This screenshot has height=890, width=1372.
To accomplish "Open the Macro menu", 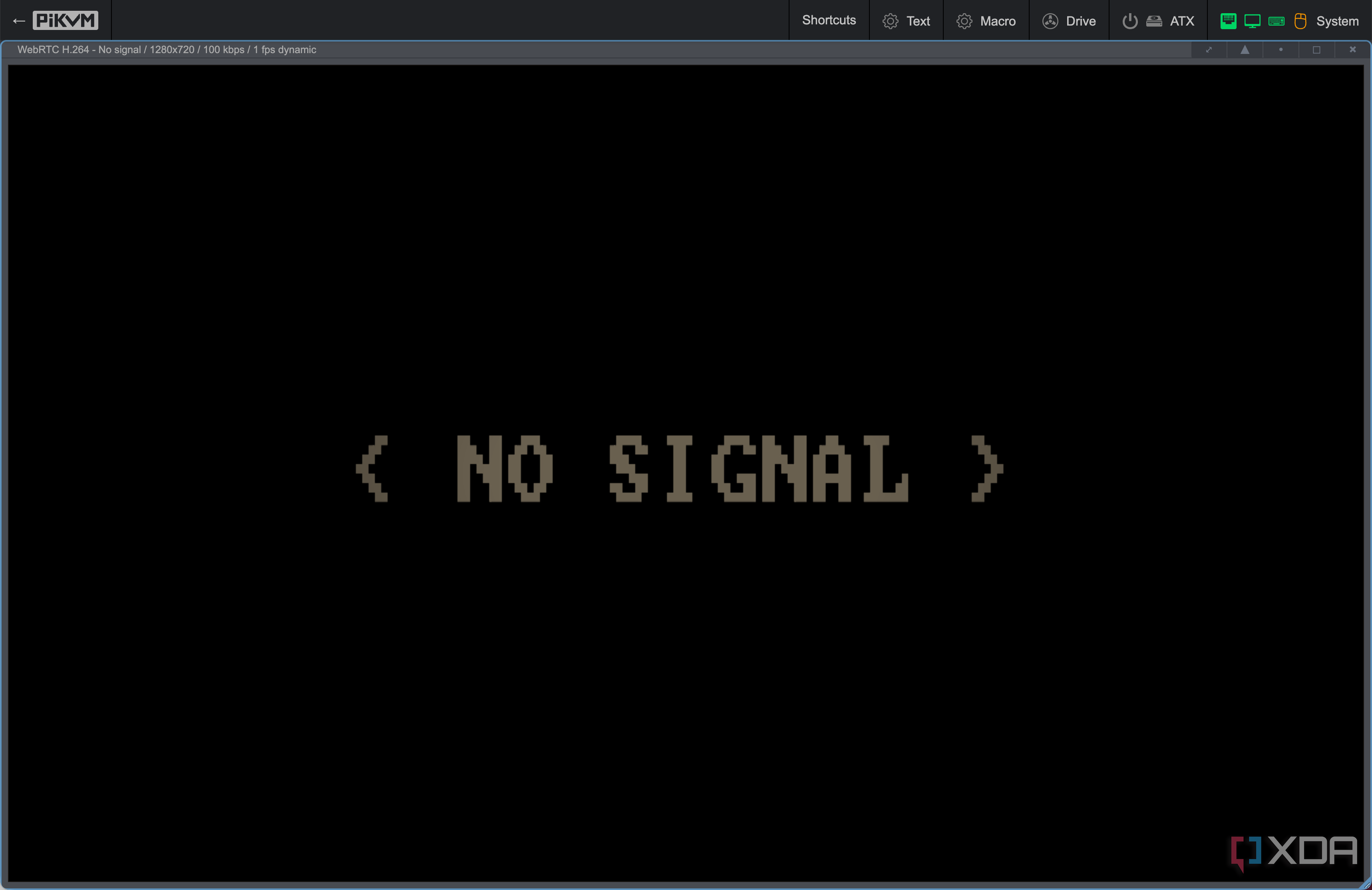I will [986, 21].
